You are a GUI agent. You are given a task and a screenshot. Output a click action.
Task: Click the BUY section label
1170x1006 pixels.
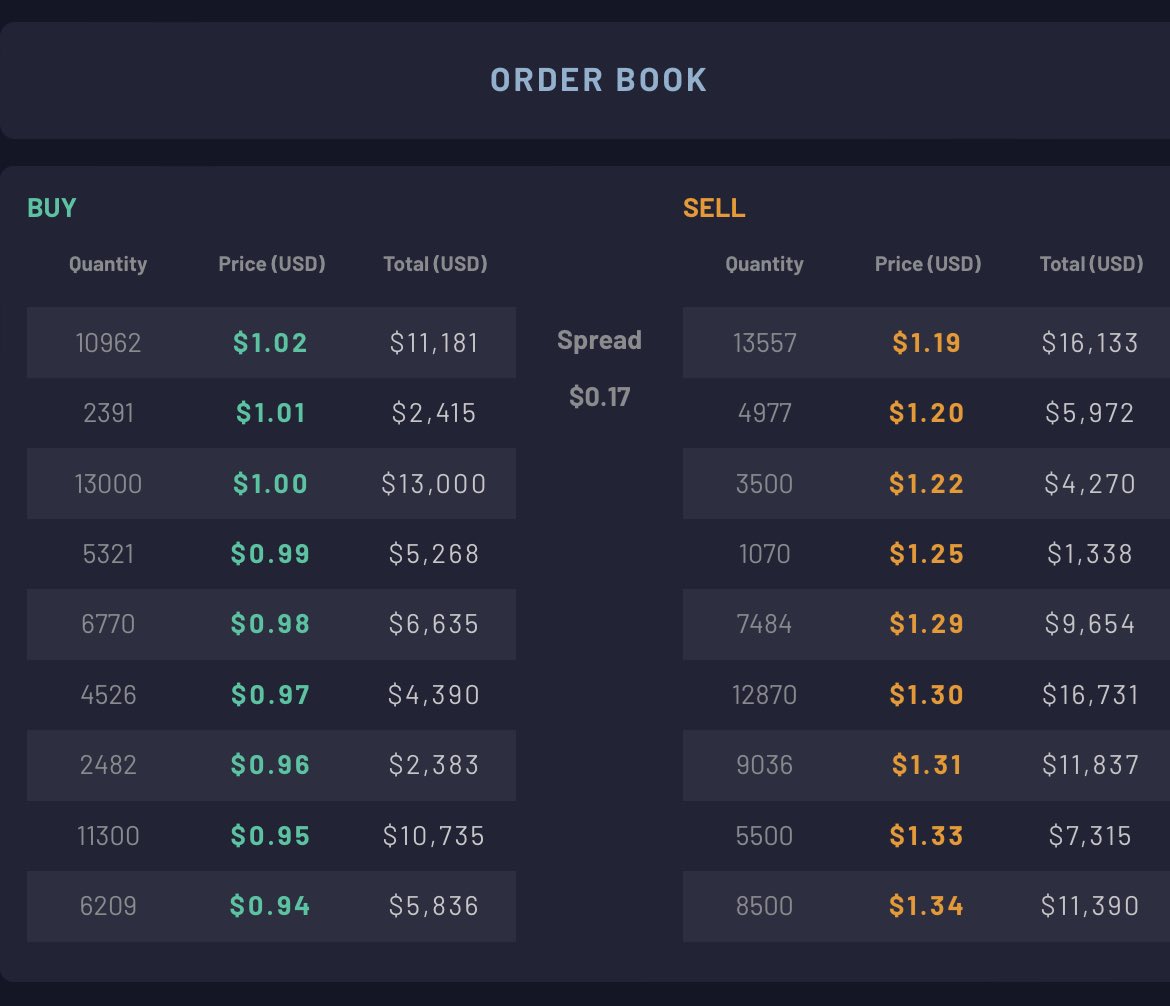(51, 207)
